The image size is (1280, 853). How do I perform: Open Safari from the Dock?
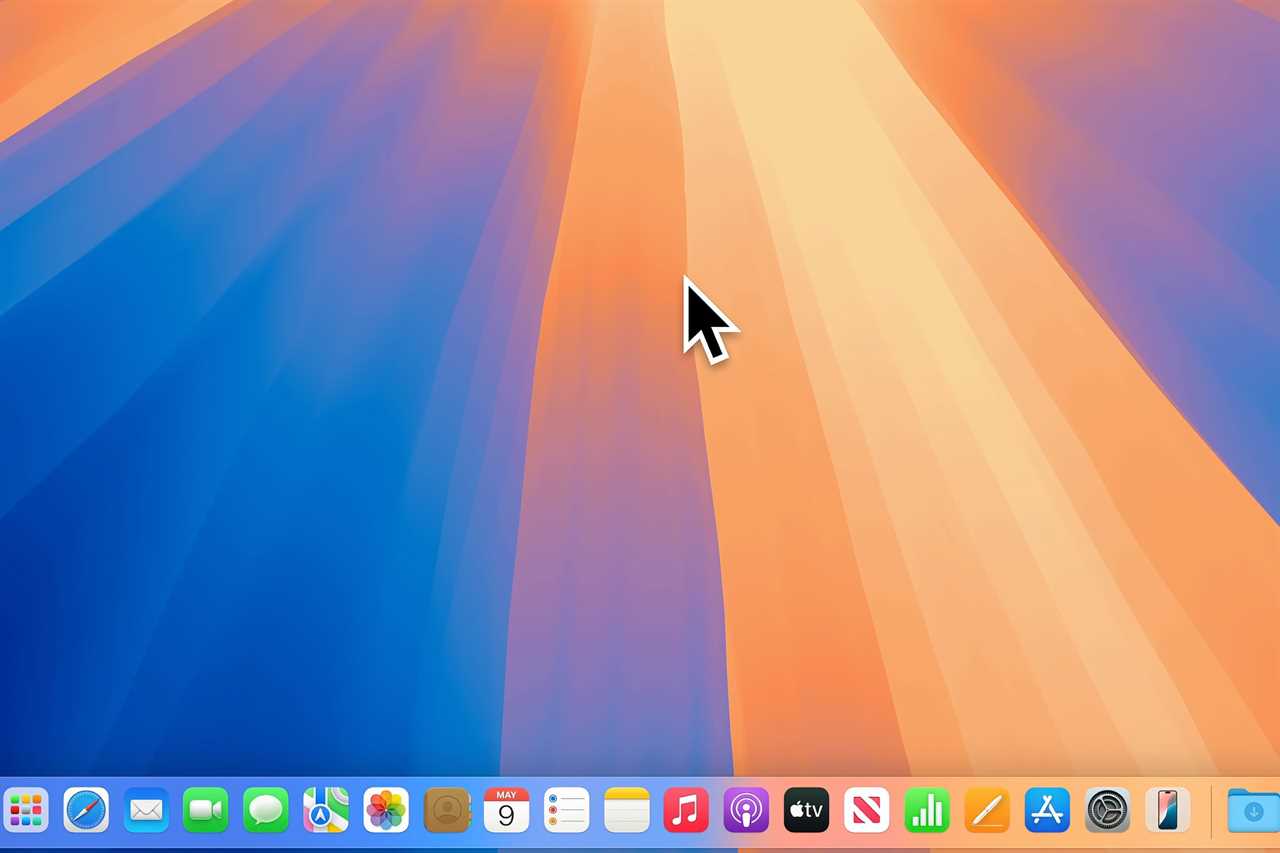[x=86, y=810]
